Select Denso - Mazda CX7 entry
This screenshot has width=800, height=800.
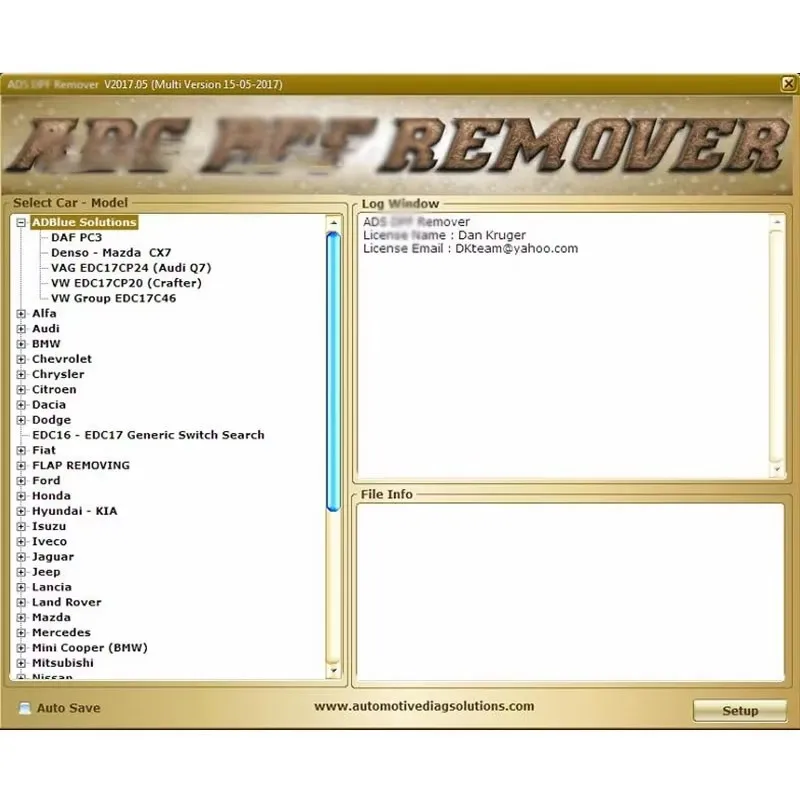111,253
